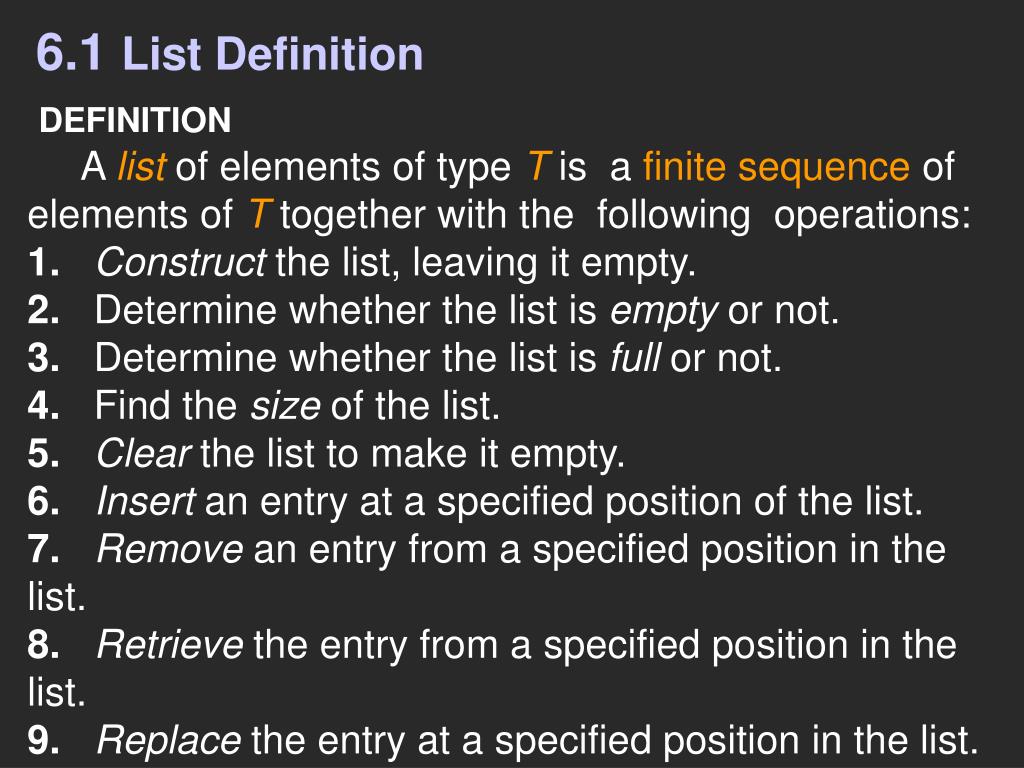The image size is (1024, 768).
Task: Click the italic word 'Construct'
Action: click(x=181, y=263)
